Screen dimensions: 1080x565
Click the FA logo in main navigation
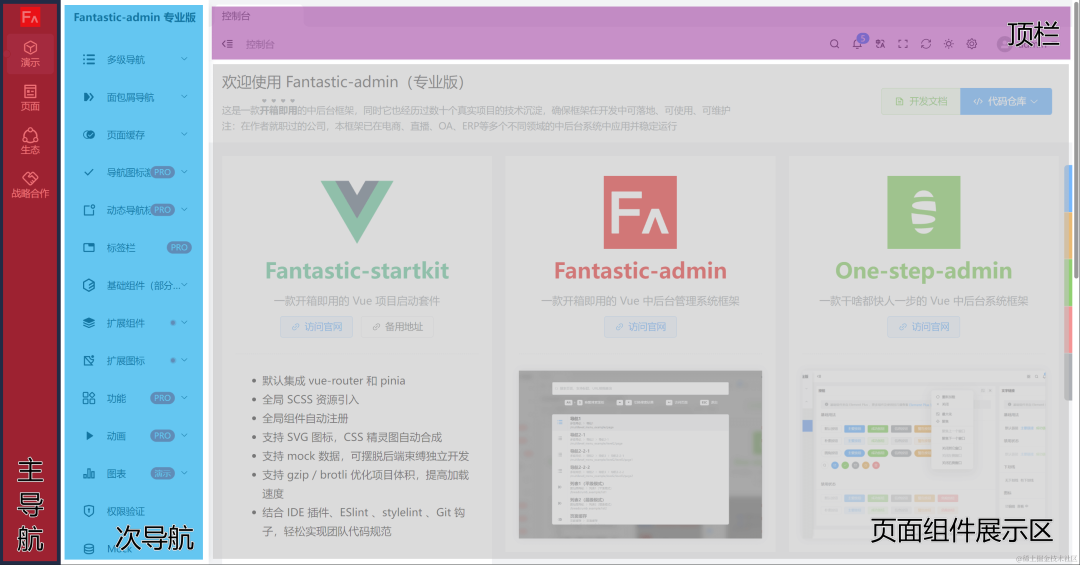pyautogui.click(x=30, y=17)
